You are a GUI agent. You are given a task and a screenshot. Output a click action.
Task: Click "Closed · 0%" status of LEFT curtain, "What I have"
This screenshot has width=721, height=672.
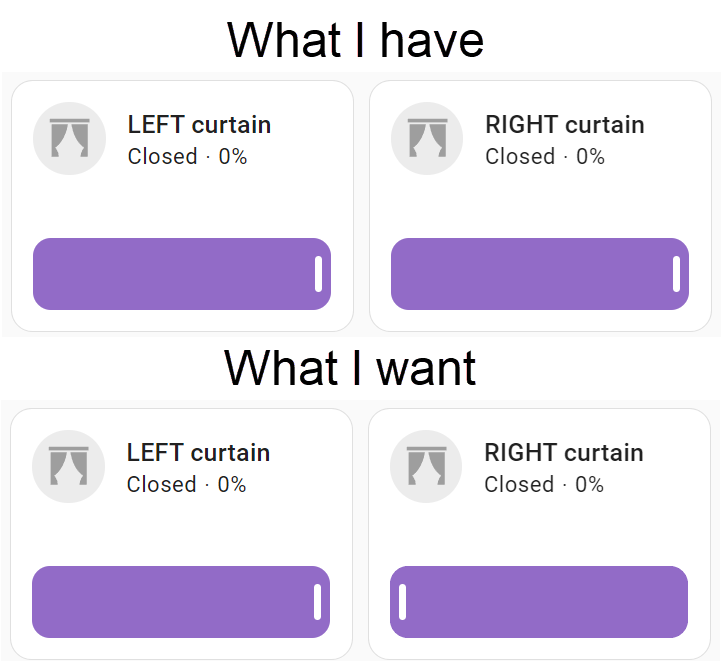click(187, 157)
